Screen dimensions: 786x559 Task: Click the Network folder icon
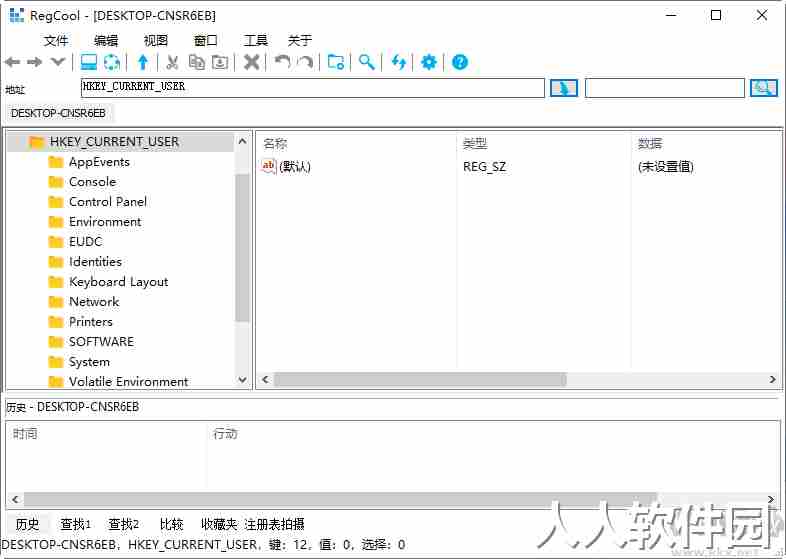56,302
